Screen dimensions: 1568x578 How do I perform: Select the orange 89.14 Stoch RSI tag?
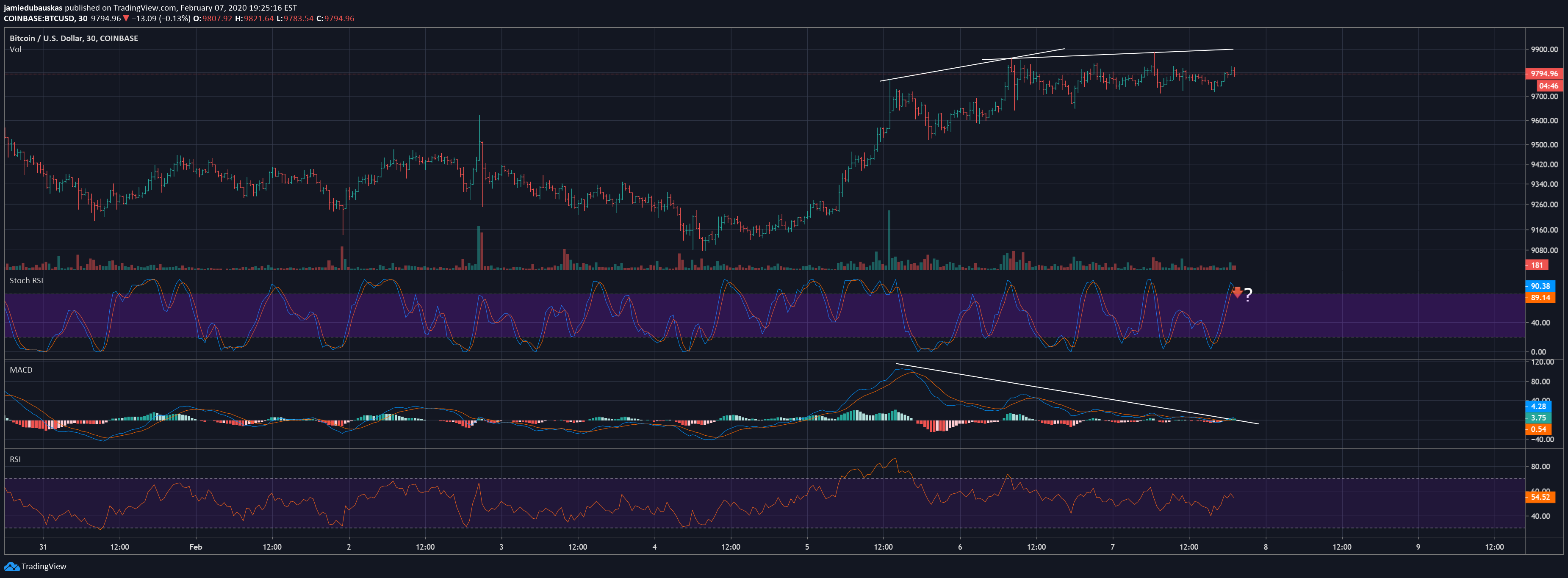tap(1540, 298)
